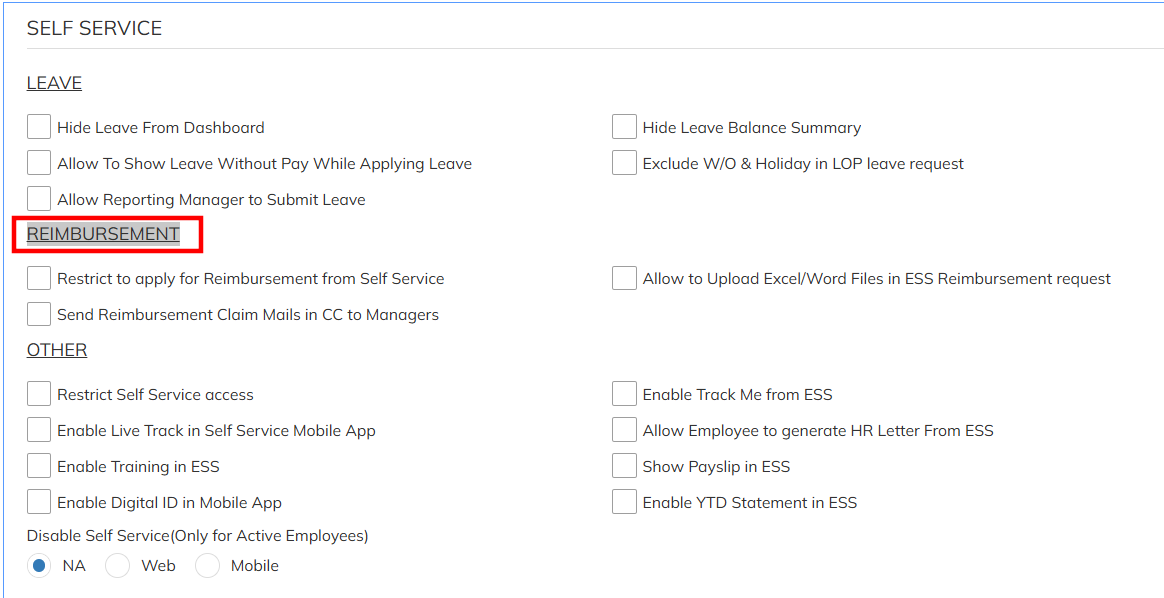
Task: Check Enable Training in ESS
Action: pyautogui.click(x=39, y=466)
